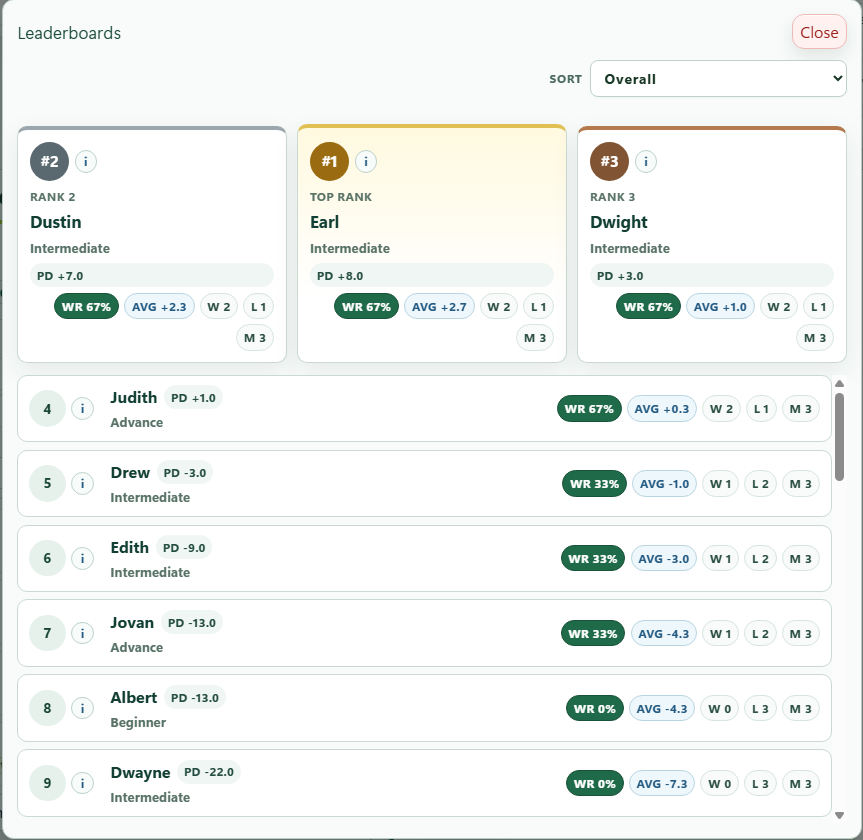Click Judith's AVG +0.3 badge

click(x=662, y=409)
